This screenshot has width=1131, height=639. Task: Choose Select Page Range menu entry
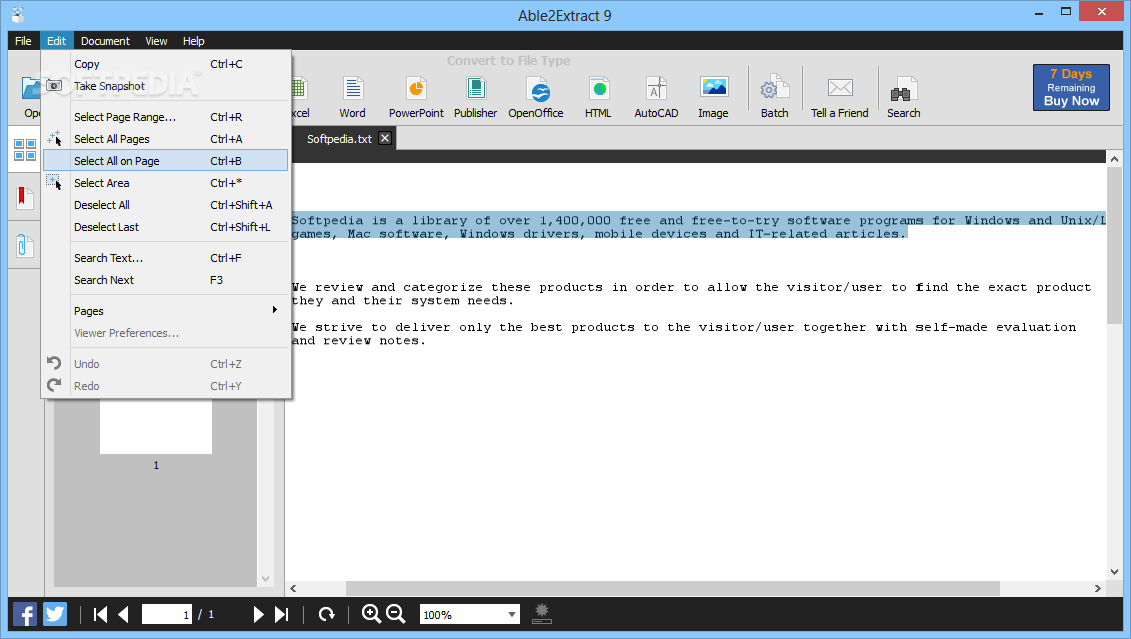point(166,117)
